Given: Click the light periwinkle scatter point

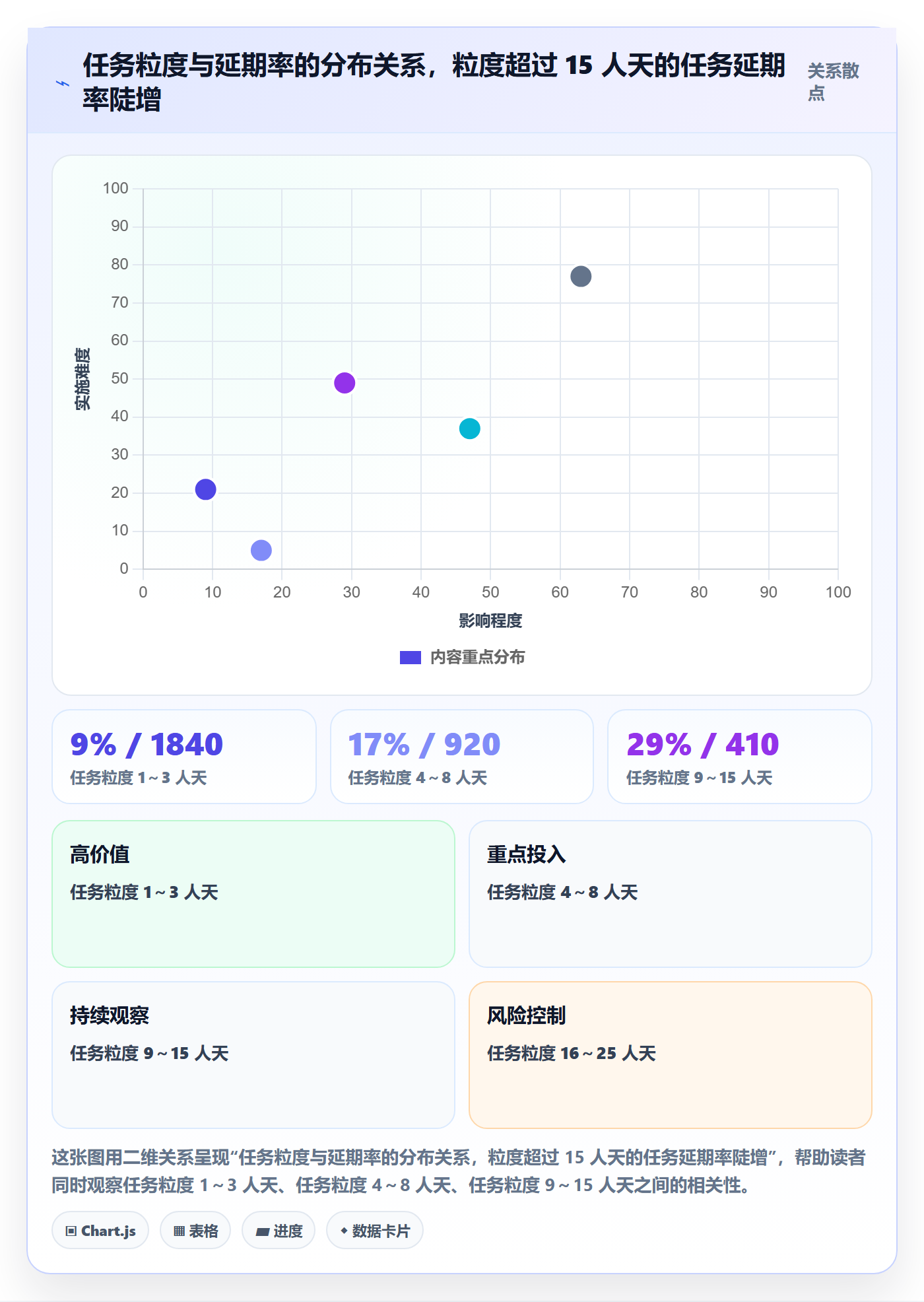Looking at the screenshot, I should (x=261, y=550).
